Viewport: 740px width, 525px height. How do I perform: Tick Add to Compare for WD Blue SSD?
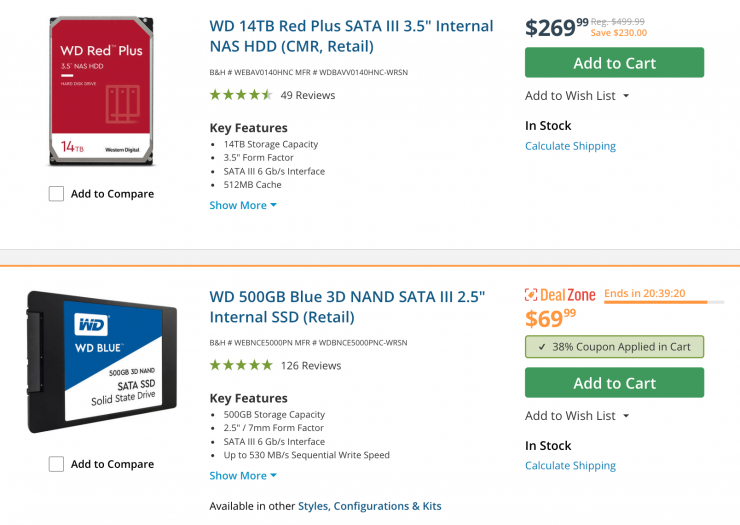point(57,464)
